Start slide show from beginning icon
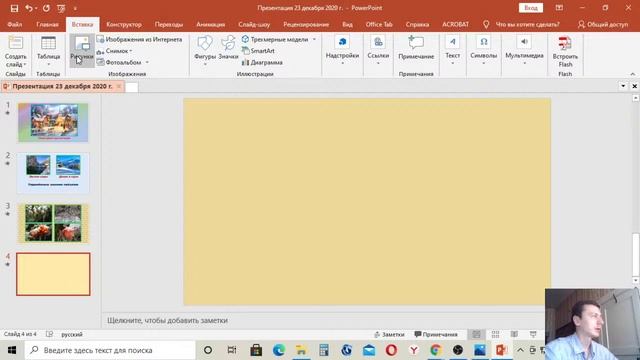The height and width of the screenshot is (360, 640). [x=61, y=8]
